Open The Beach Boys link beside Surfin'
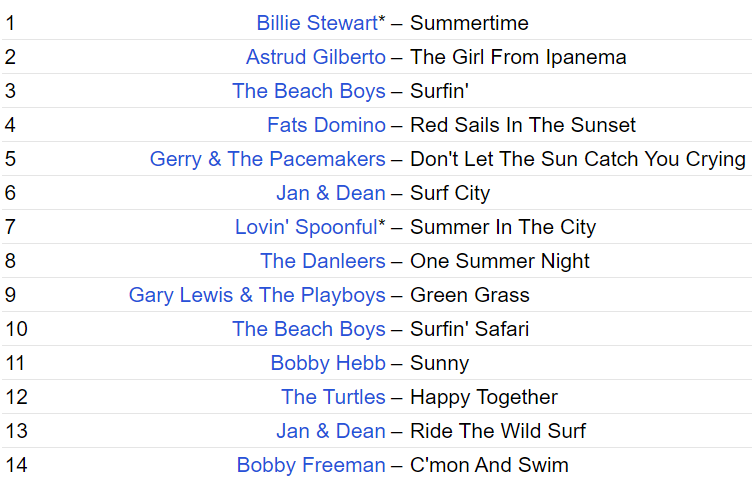 point(308,91)
